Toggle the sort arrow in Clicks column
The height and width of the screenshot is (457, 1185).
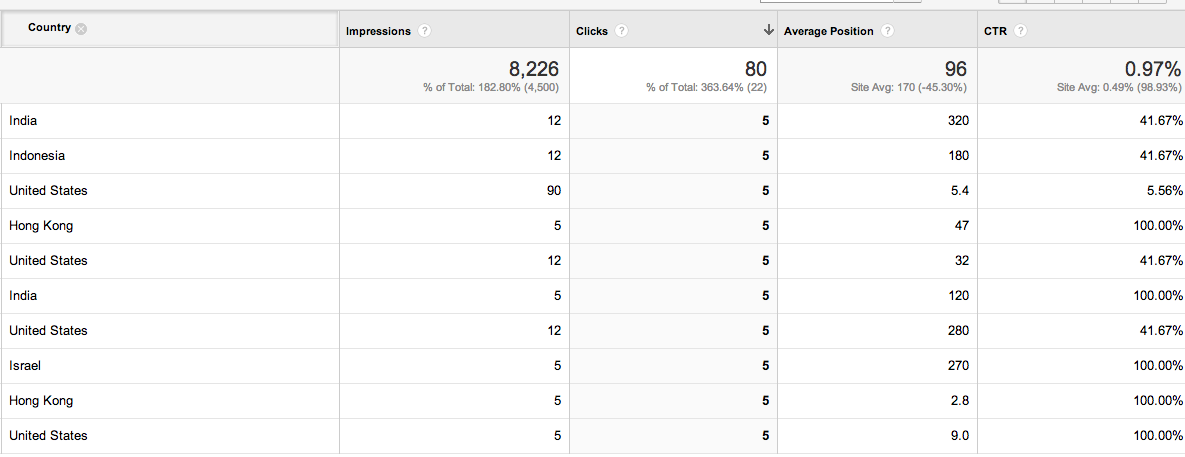[769, 30]
